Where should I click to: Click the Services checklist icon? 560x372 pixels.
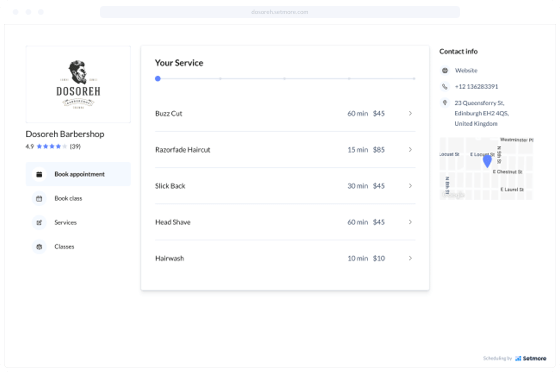pyautogui.click(x=39, y=223)
